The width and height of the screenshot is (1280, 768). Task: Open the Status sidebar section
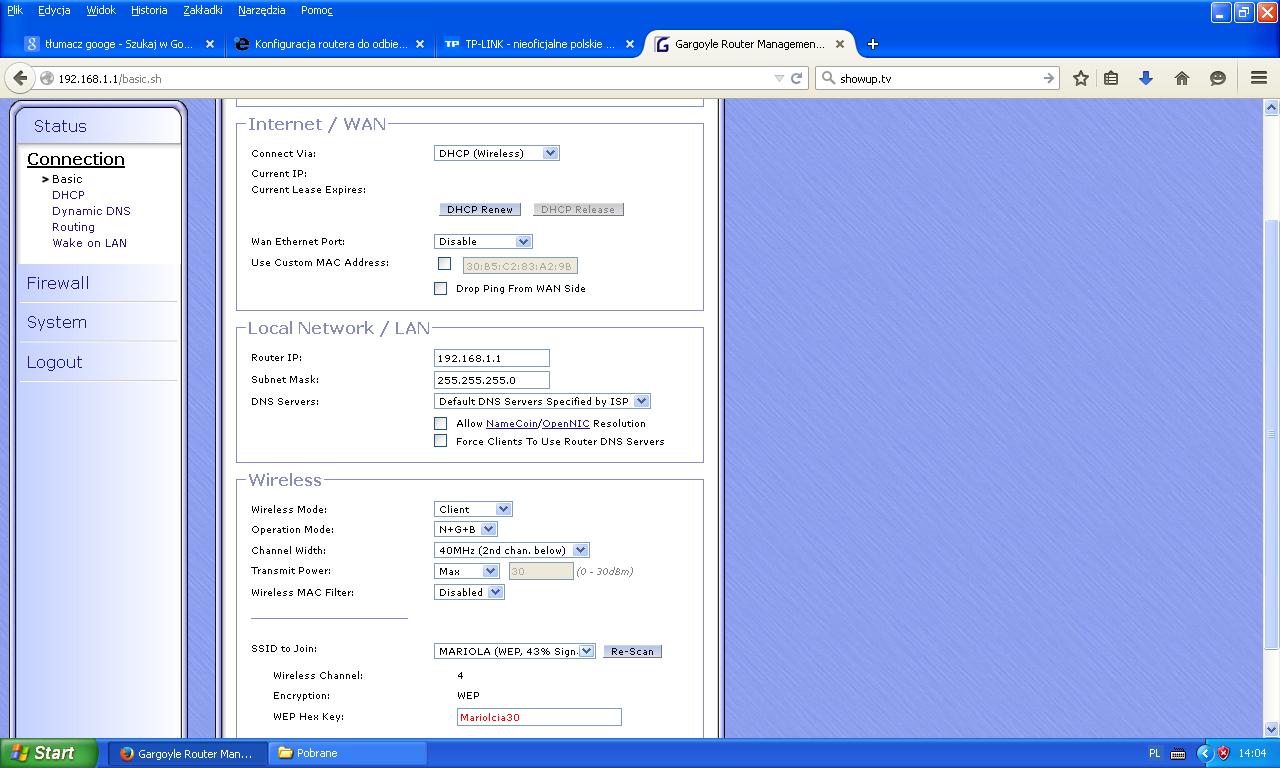point(60,126)
